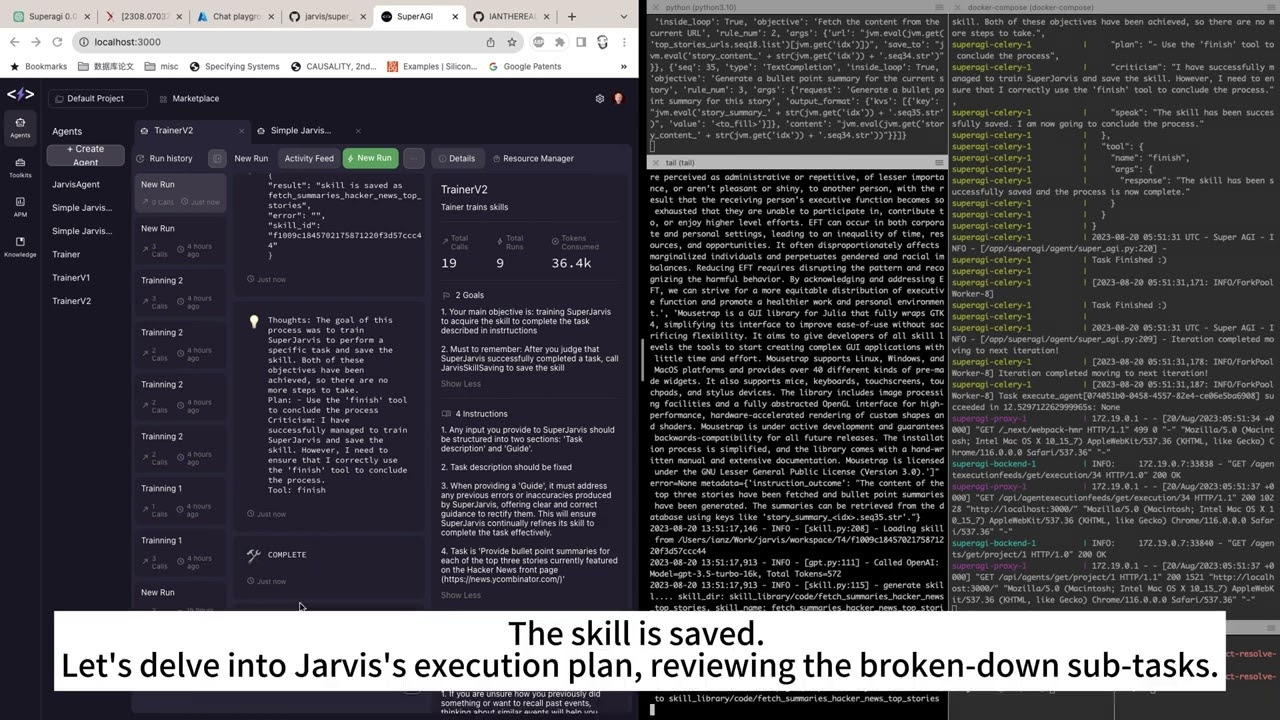This screenshot has height=720, width=1280.
Task: Reload the localhost page
Action: (x=57, y=42)
